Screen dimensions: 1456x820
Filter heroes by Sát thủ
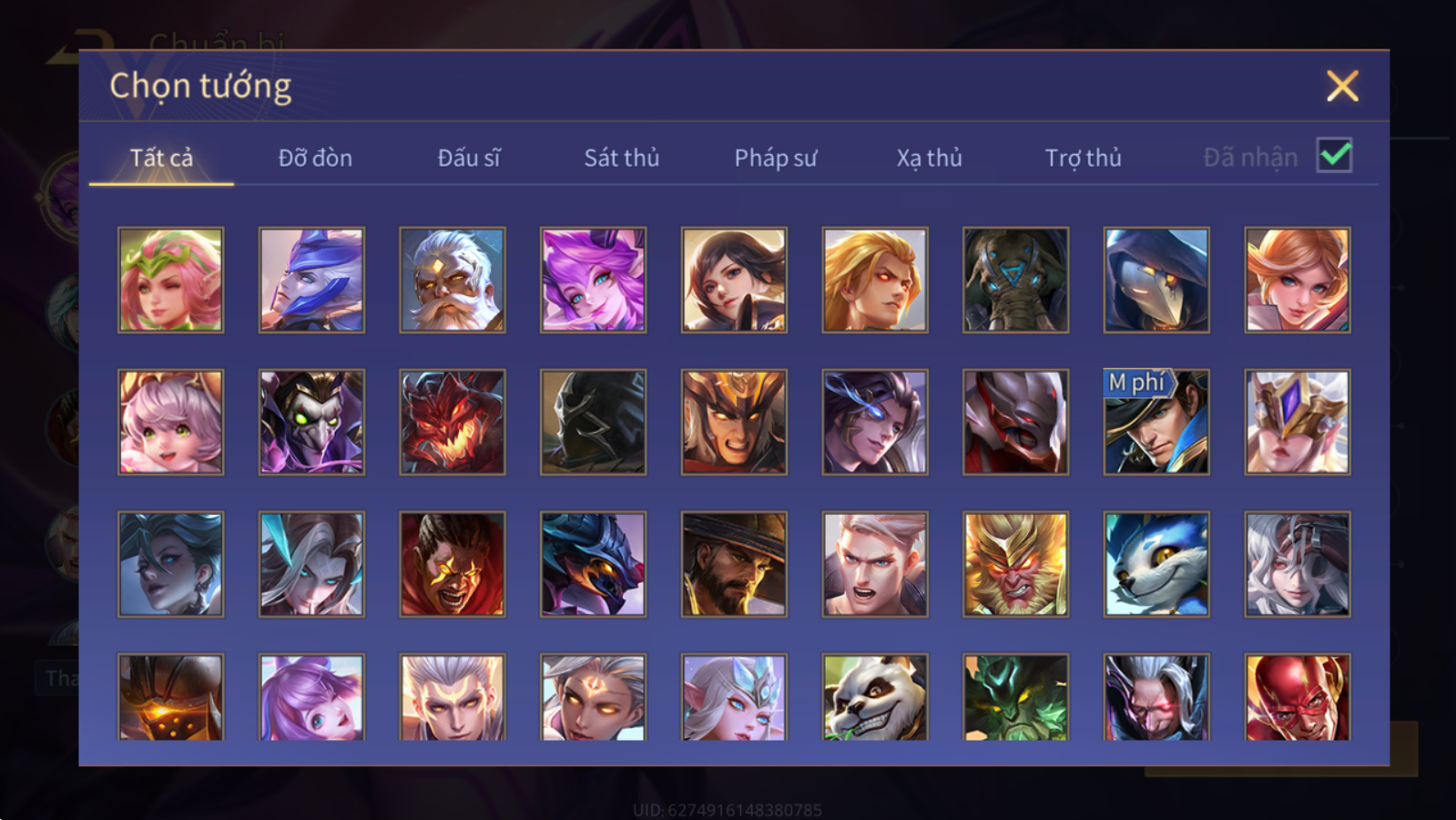[x=622, y=158]
